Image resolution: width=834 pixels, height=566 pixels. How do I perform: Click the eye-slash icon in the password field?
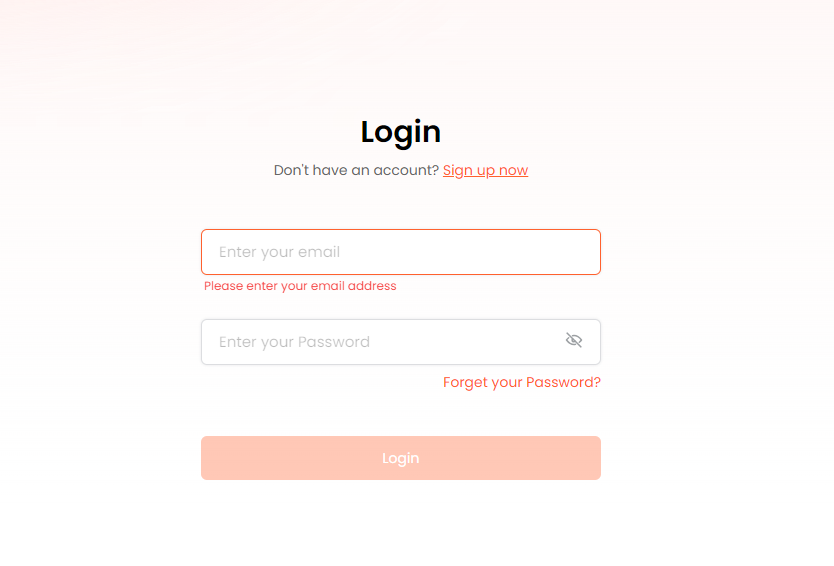573,341
